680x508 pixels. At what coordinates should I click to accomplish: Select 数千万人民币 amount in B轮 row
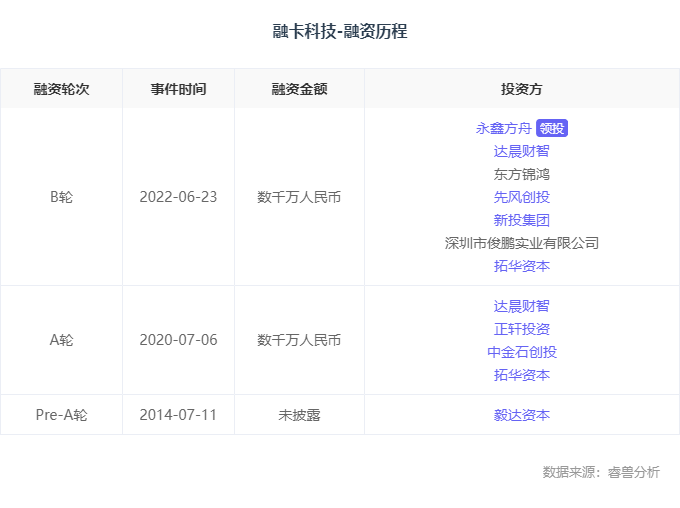(299, 197)
